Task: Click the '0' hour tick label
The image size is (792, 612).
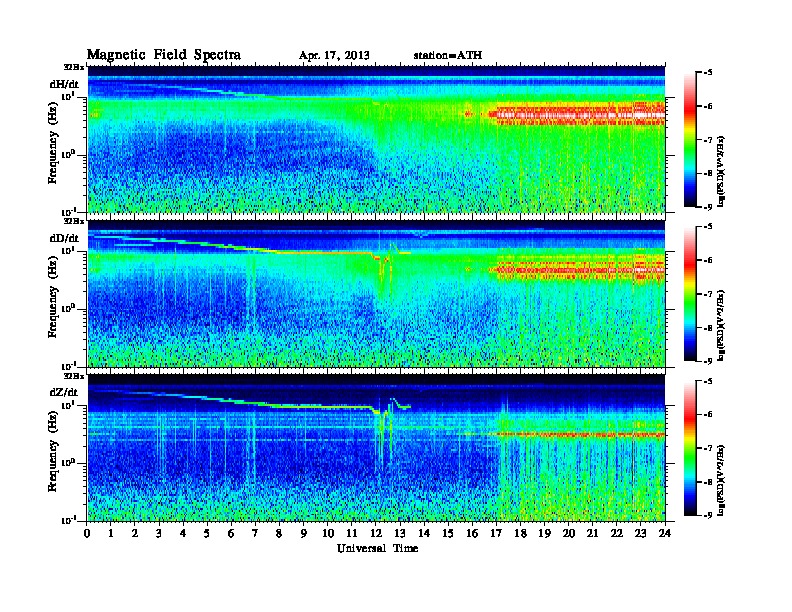Action: (x=87, y=534)
